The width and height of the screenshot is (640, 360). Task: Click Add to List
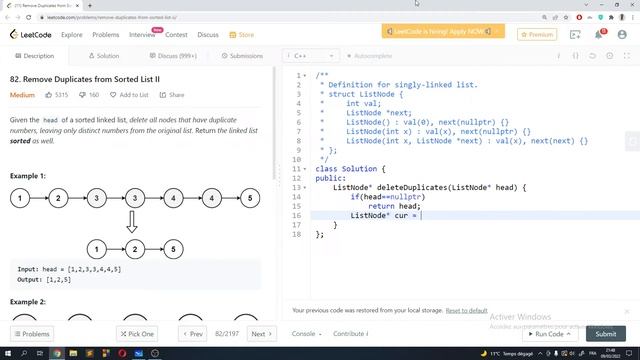coord(129,95)
